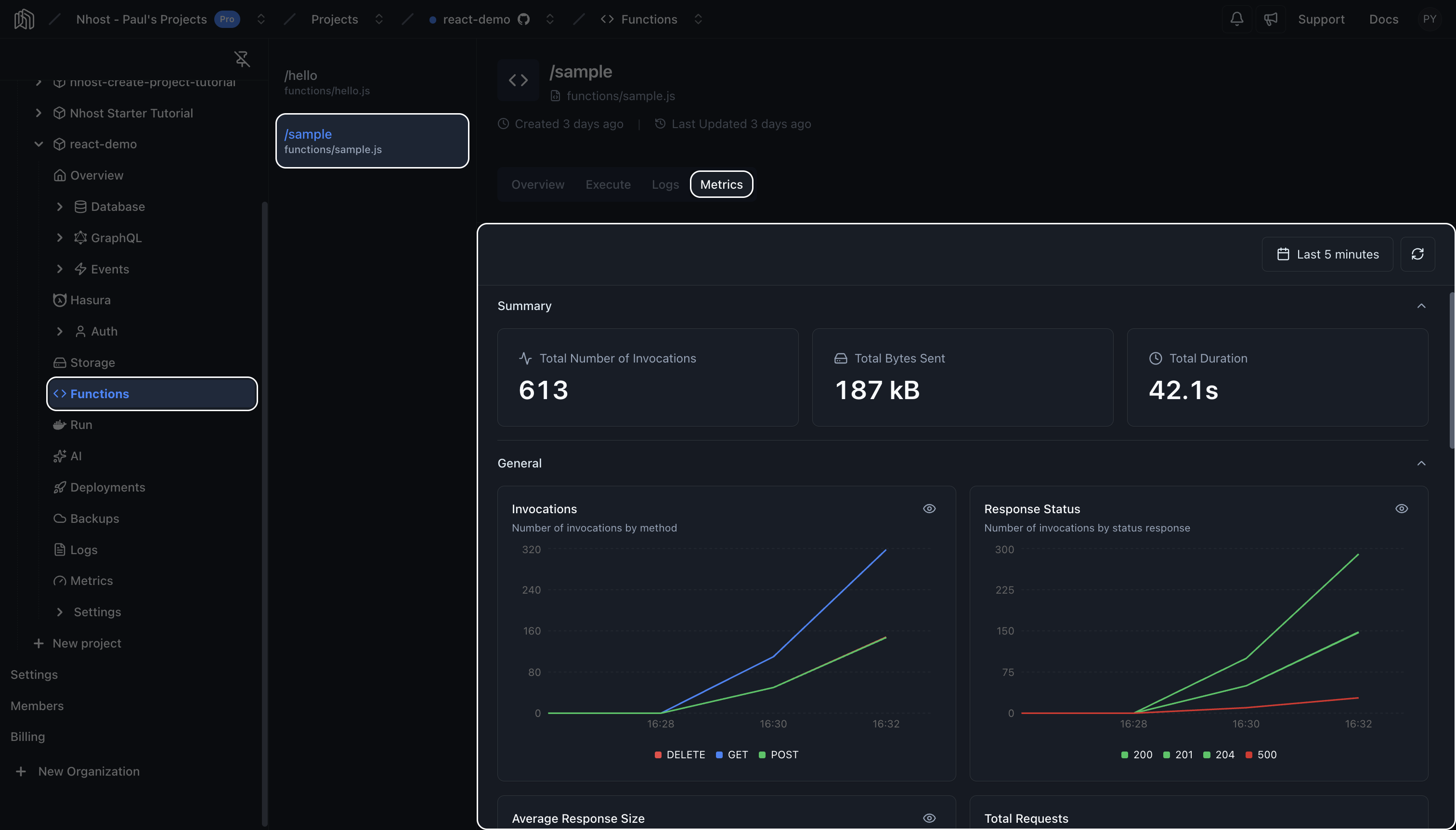The width and height of the screenshot is (1456, 830).
Task: Unpin the sidebar with the pin icon
Action: coord(242,59)
